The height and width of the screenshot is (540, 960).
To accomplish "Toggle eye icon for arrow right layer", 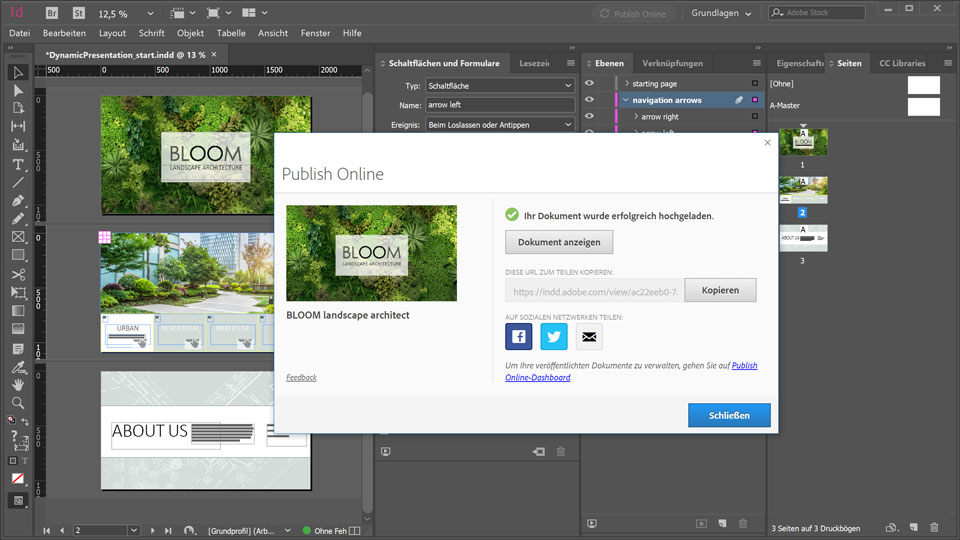I will click(x=590, y=117).
